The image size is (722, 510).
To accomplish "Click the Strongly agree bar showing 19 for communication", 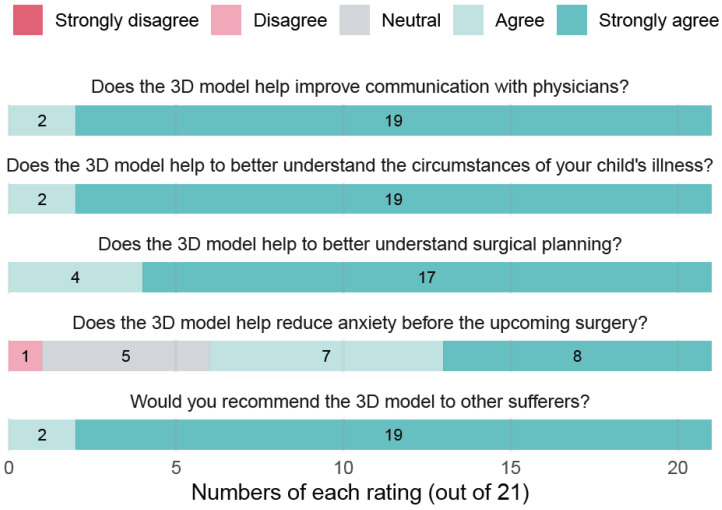I will coord(394,121).
